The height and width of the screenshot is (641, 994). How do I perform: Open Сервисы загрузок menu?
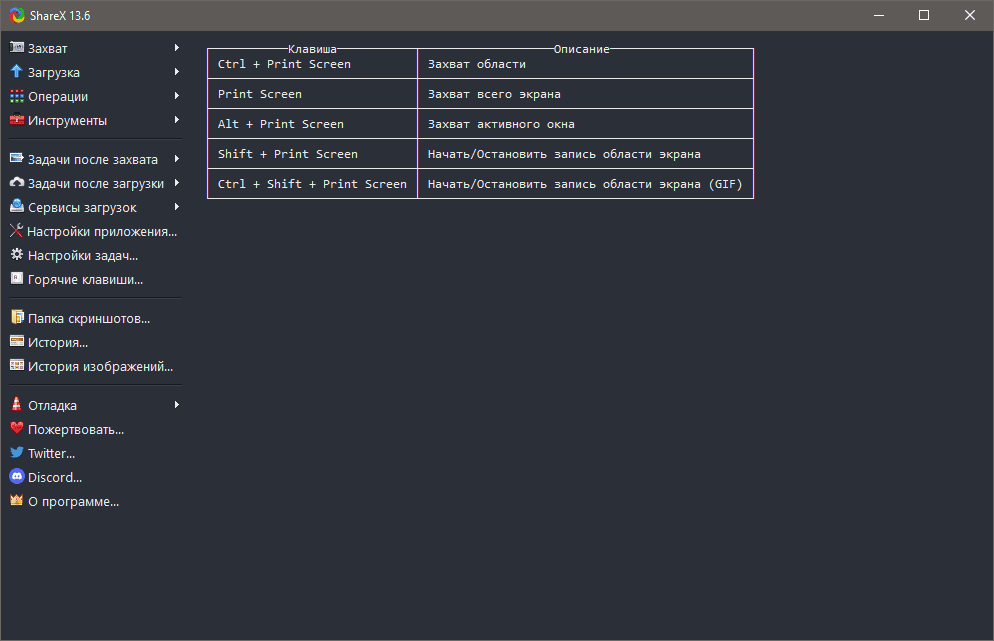click(x=95, y=207)
